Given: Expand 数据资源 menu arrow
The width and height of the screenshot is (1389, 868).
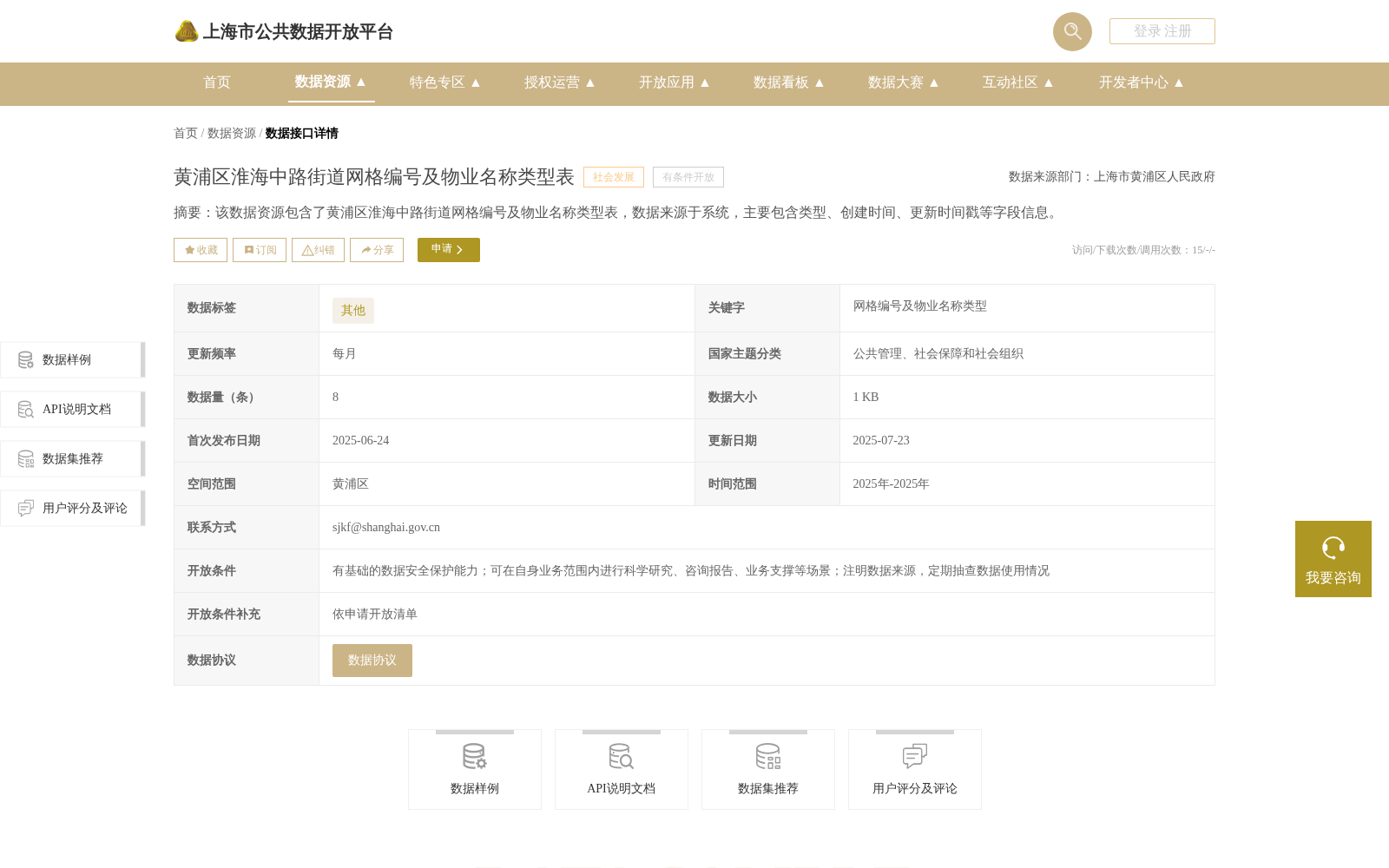Looking at the screenshot, I should coord(361,82).
